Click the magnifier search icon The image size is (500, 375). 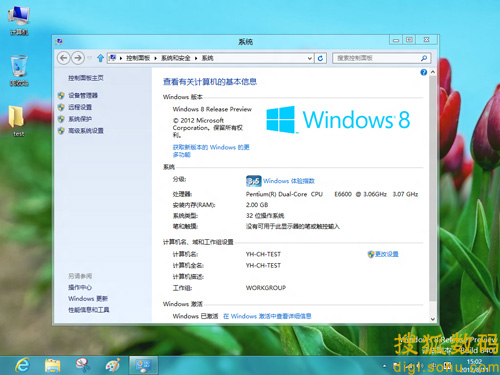[424, 58]
